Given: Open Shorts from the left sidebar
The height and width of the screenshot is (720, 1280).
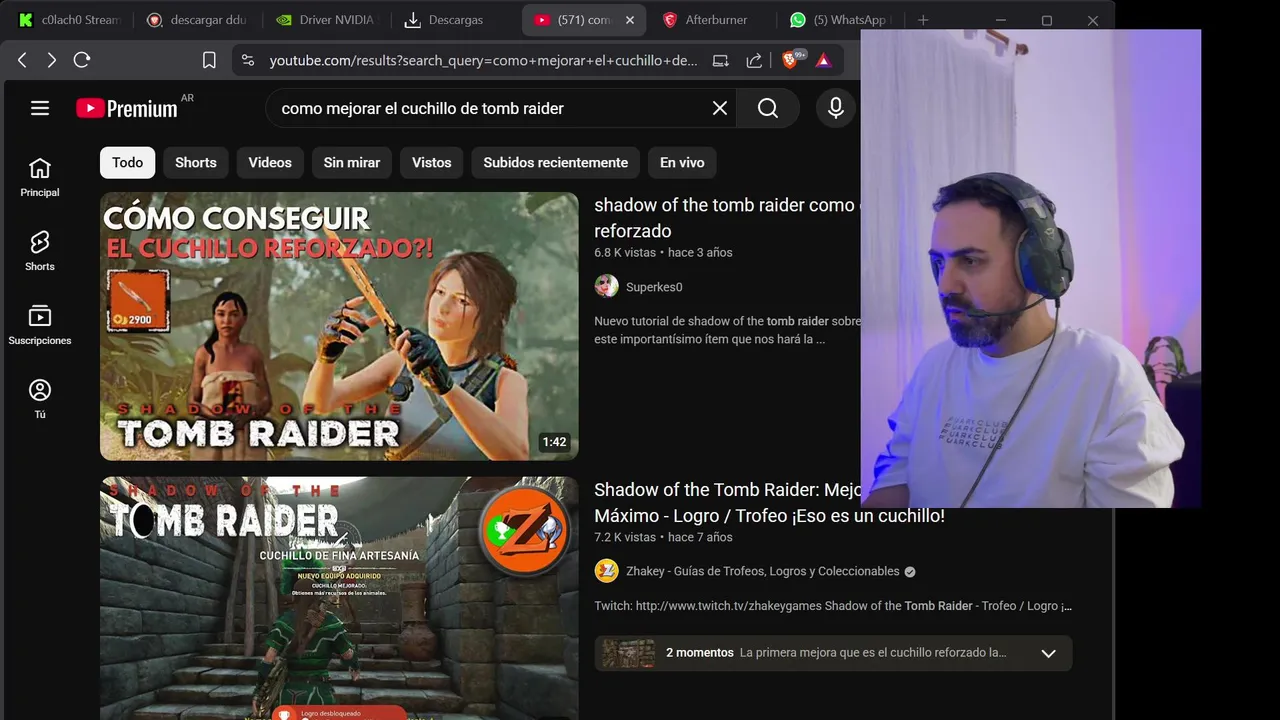Looking at the screenshot, I should (x=40, y=251).
